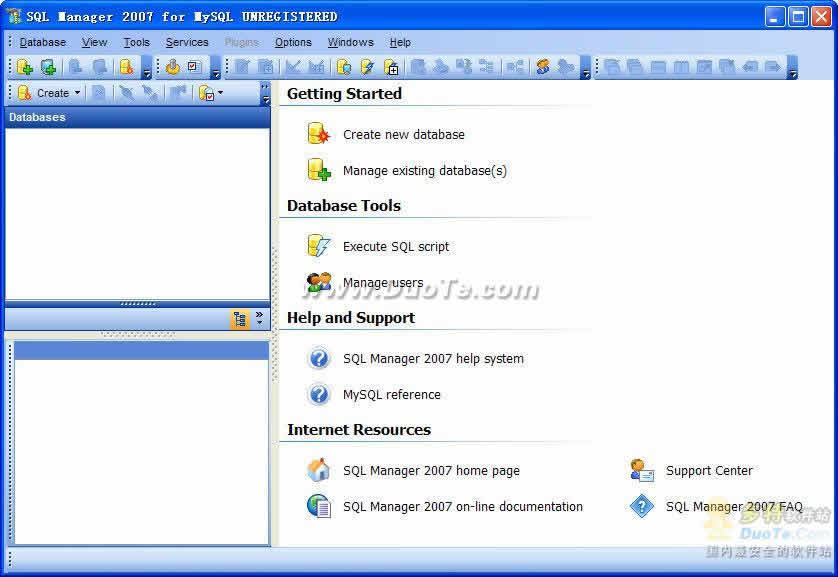Screen dimensions: 838x577
Task: Click the MySQL reference question-mark icon
Action: 319,394
